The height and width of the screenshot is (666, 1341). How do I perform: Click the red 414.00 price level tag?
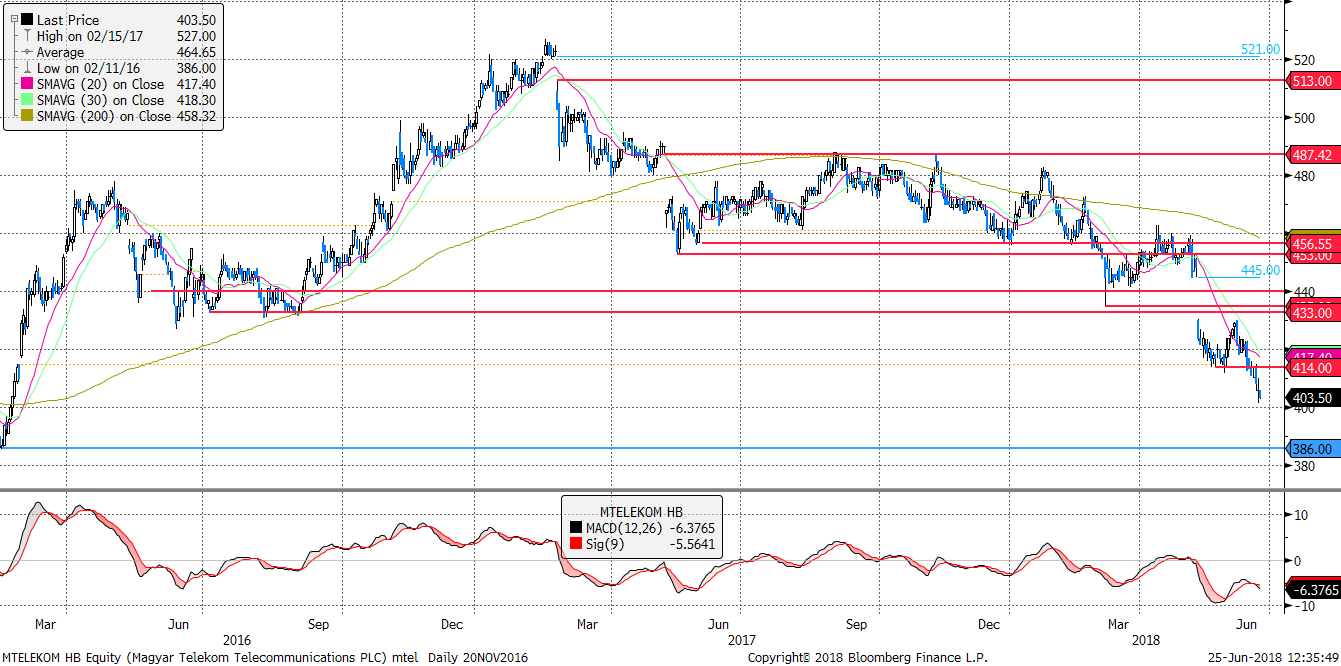(x=1312, y=368)
